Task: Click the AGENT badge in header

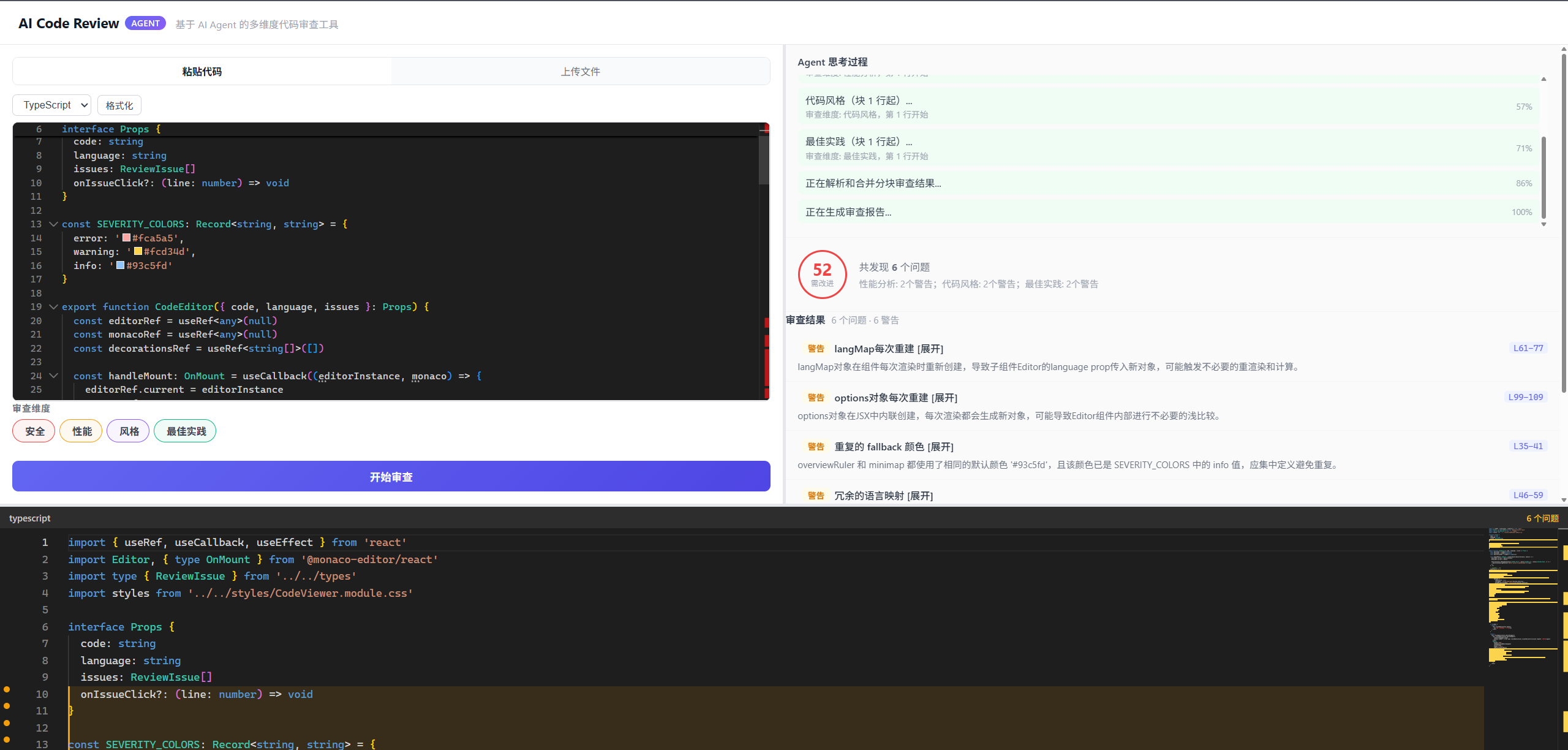Action: click(145, 23)
